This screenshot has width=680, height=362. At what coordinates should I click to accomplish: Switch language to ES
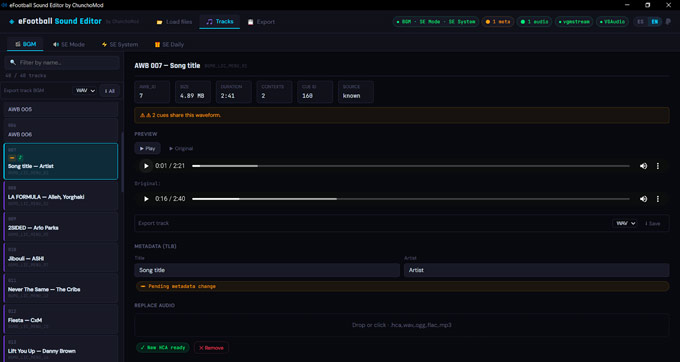pos(640,22)
